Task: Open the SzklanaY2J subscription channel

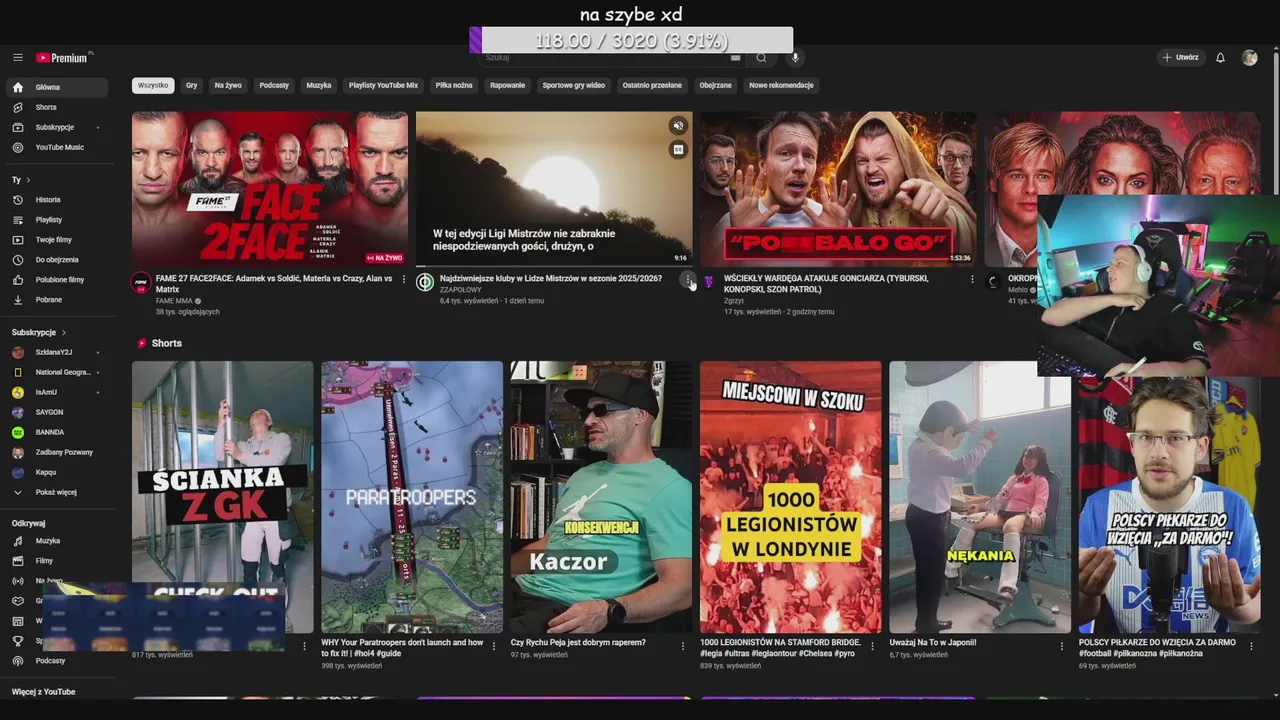Action: (x=56, y=352)
